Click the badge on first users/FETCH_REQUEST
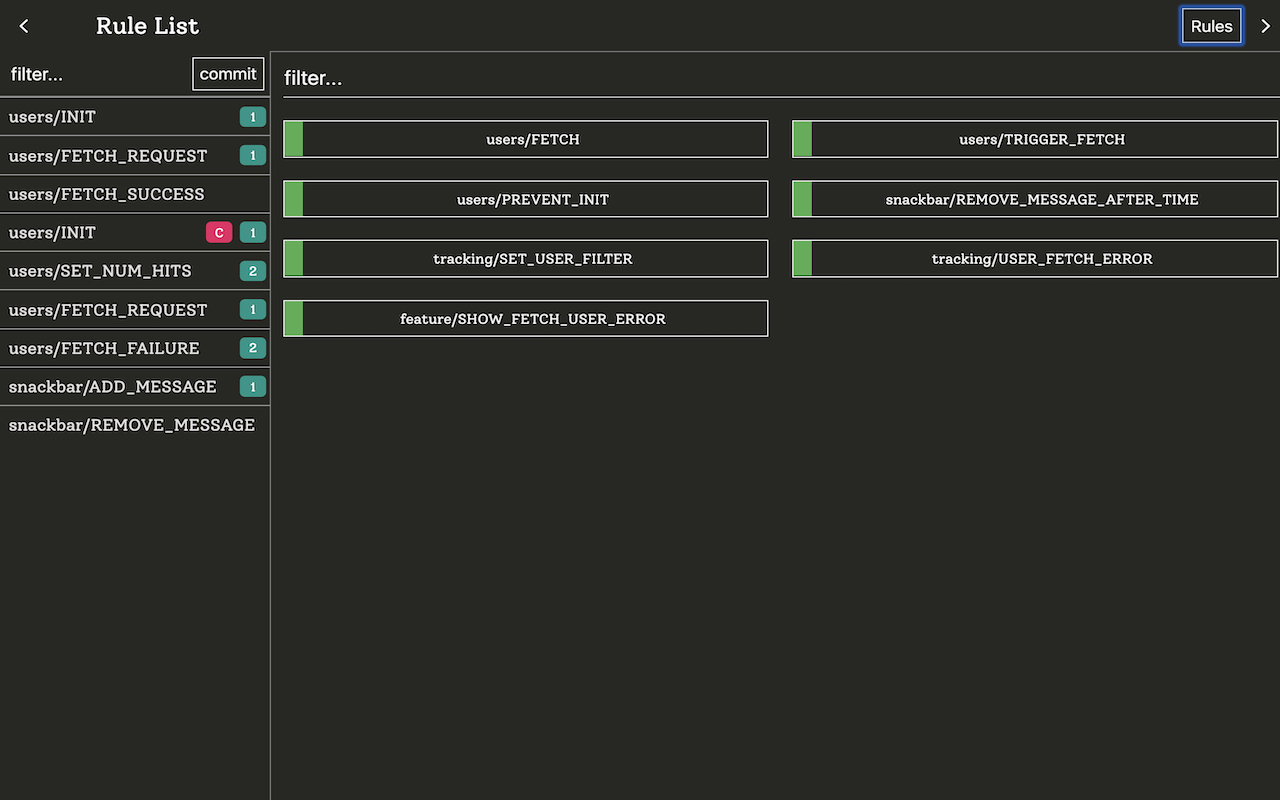Image resolution: width=1280 pixels, height=800 pixels. 252,155
